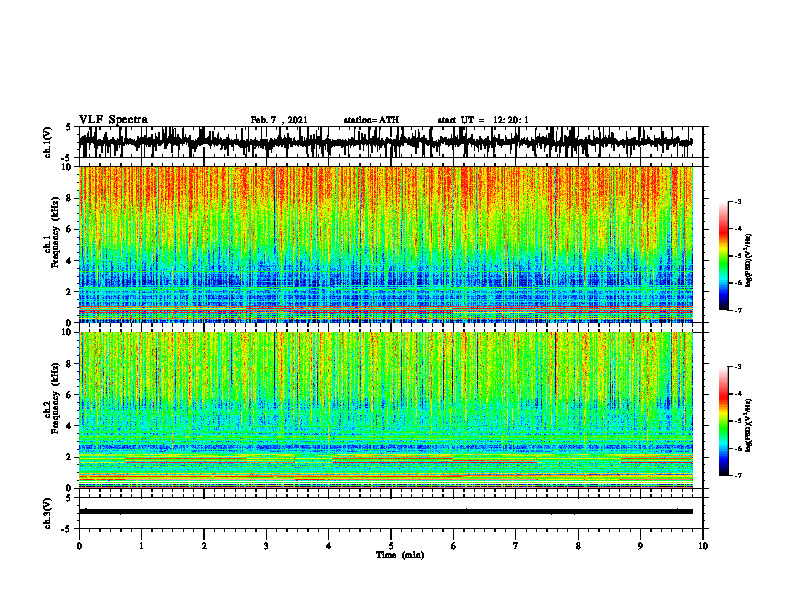Image resolution: width=792 pixels, height=612 pixels.
Task: Click the 'station= ATH' label
Action: (371, 120)
